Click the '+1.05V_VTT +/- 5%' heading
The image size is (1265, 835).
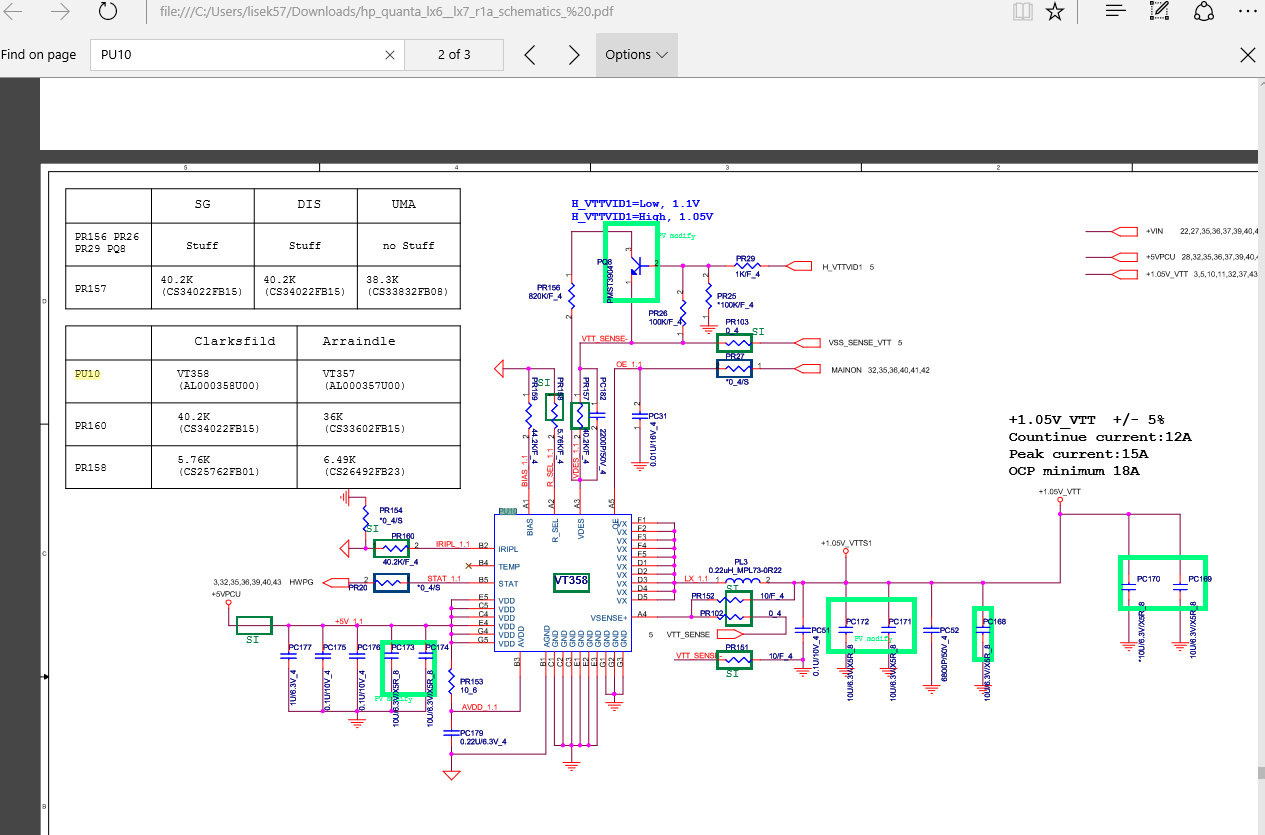pyautogui.click(x=1086, y=420)
